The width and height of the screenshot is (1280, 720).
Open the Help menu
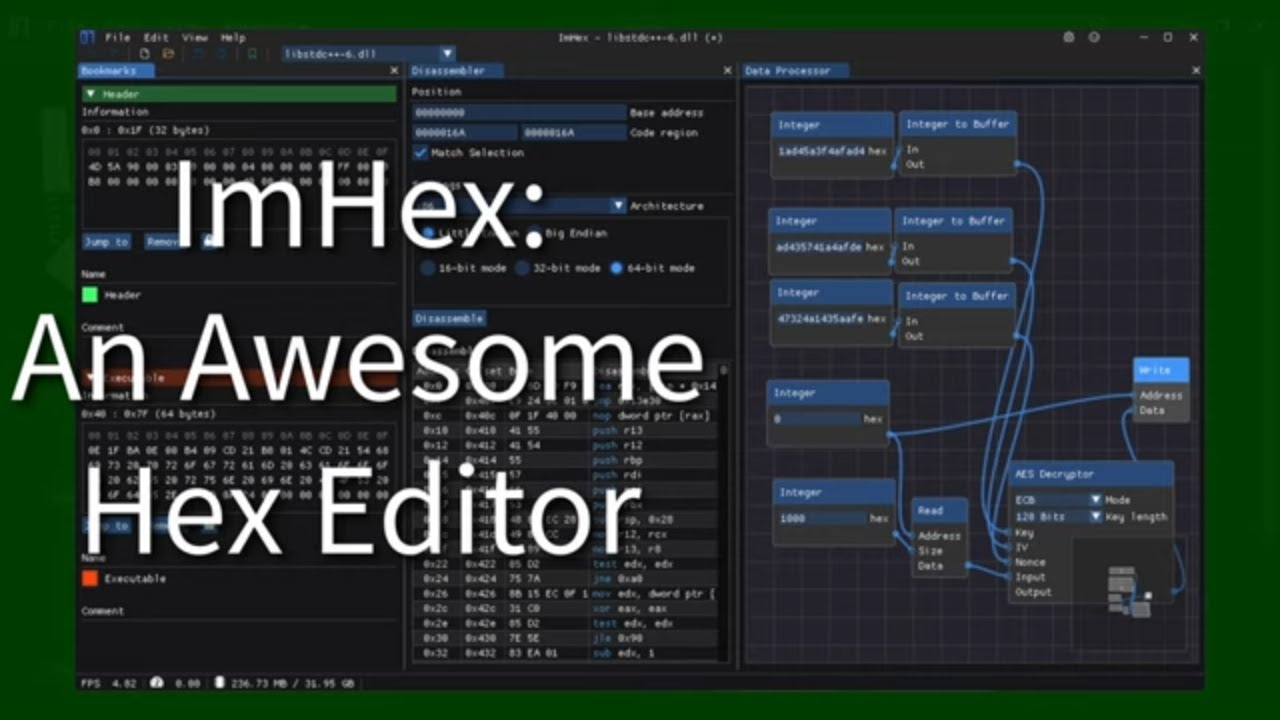click(x=233, y=37)
